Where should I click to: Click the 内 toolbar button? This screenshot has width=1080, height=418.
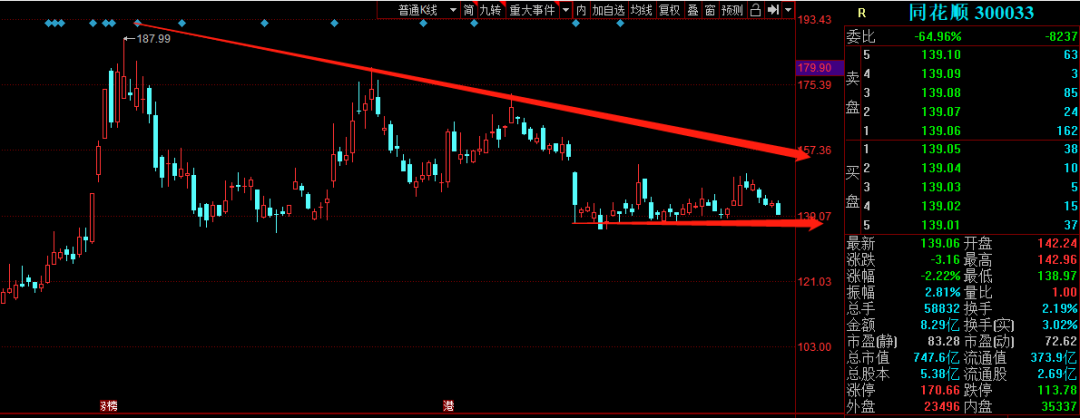pos(581,10)
